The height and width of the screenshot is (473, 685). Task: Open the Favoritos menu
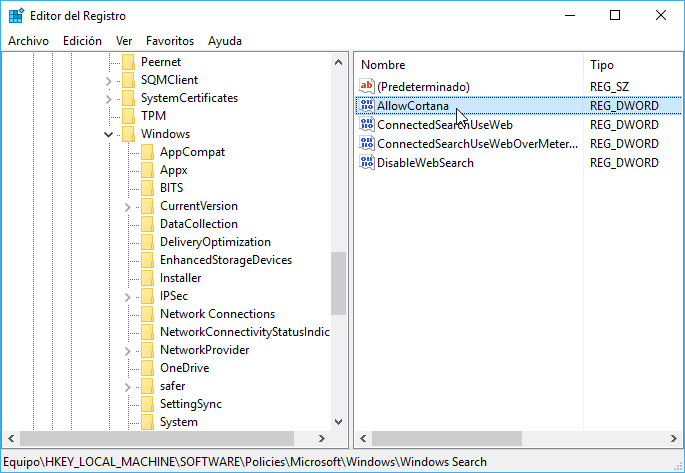coord(170,41)
